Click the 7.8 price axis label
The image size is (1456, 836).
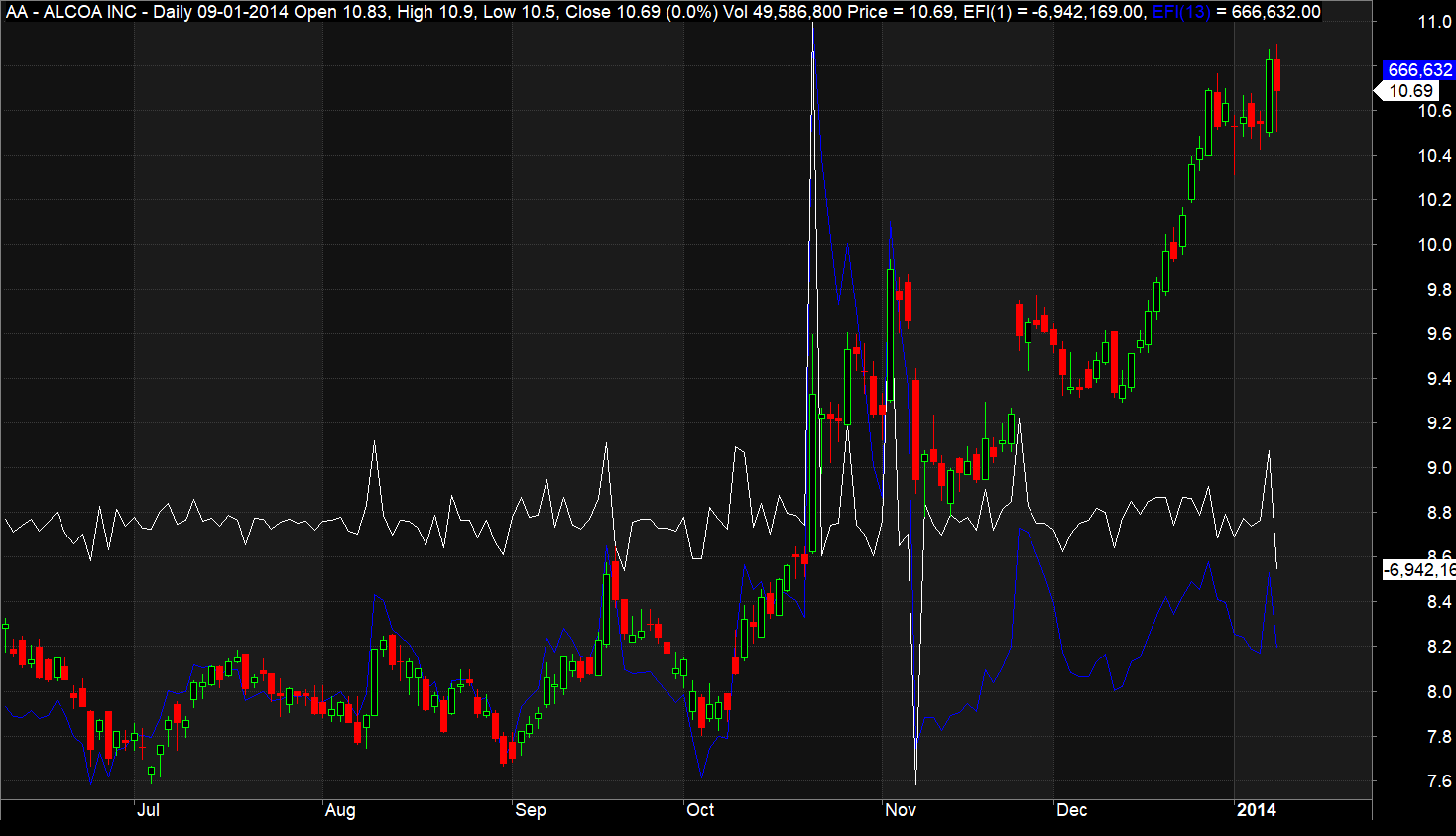[1438, 737]
